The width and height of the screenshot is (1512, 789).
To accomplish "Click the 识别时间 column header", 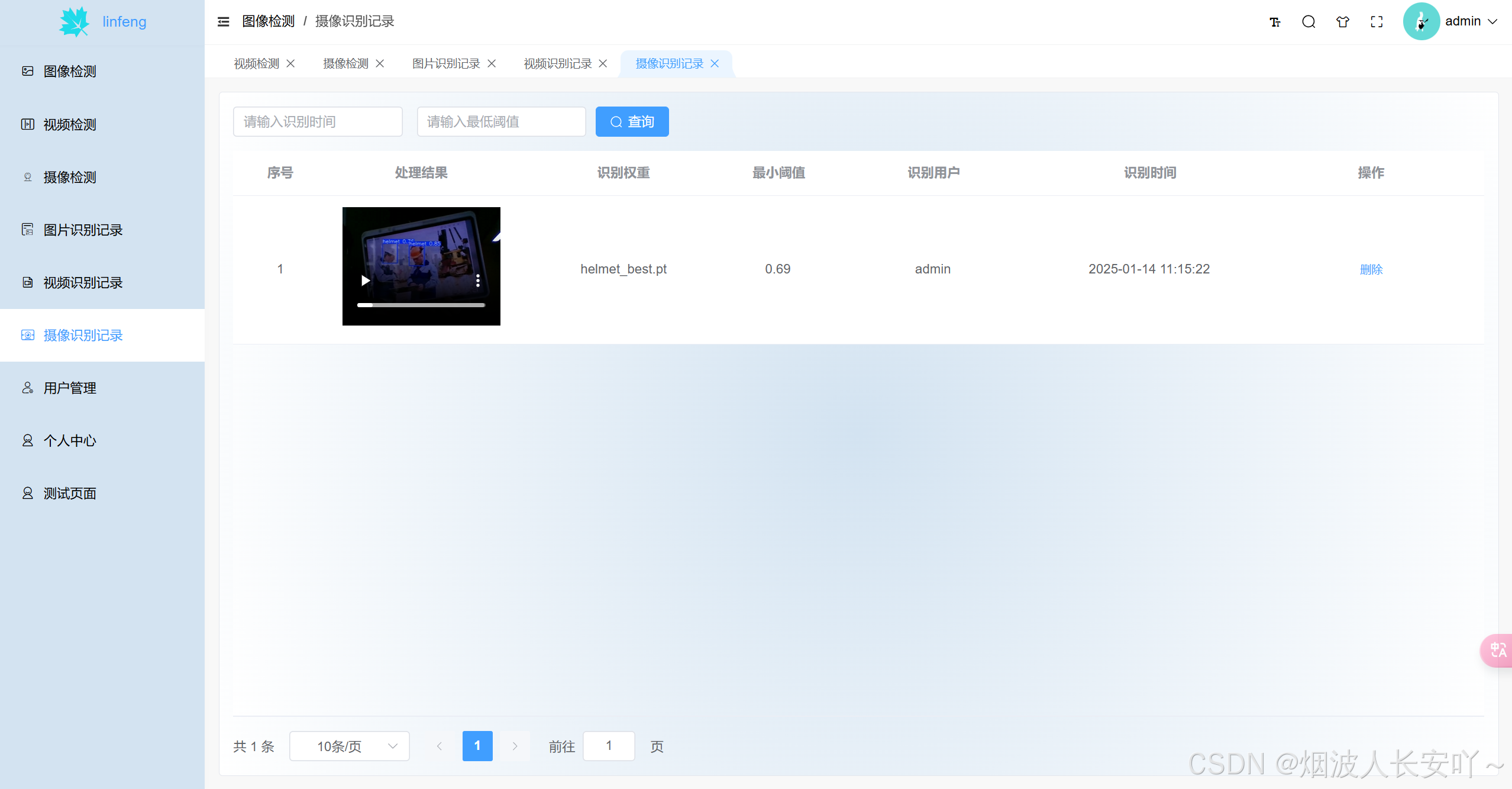I will coord(1149,173).
